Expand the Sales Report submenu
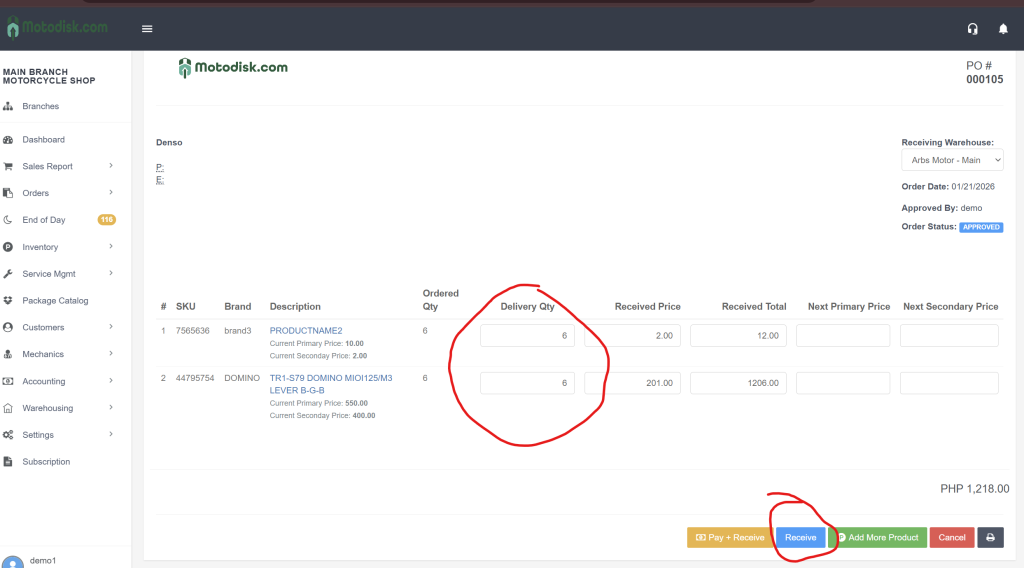The height and width of the screenshot is (568, 1024). [x=111, y=166]
